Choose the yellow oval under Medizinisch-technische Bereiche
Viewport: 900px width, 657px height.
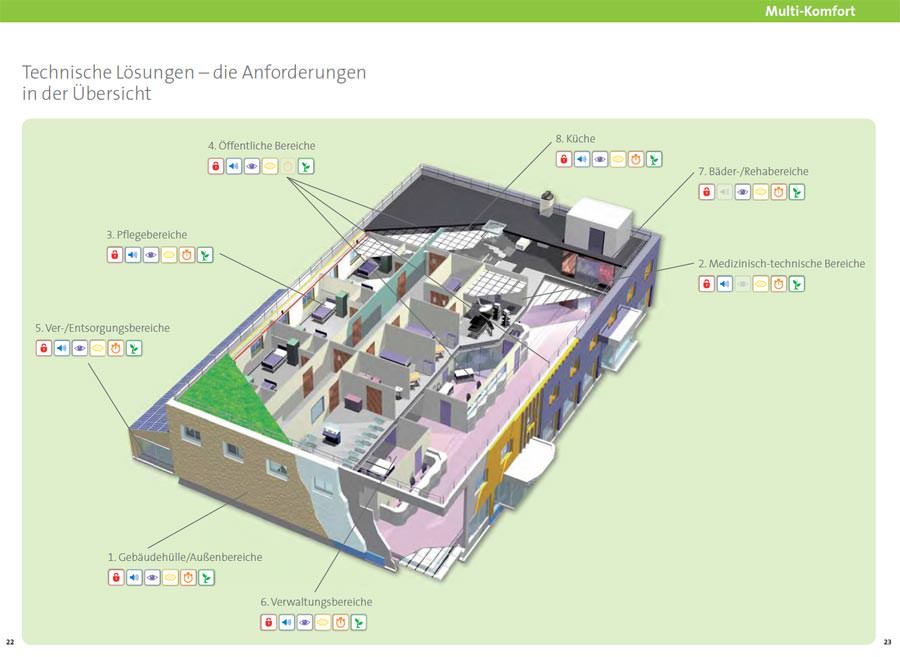pos(761,283)
